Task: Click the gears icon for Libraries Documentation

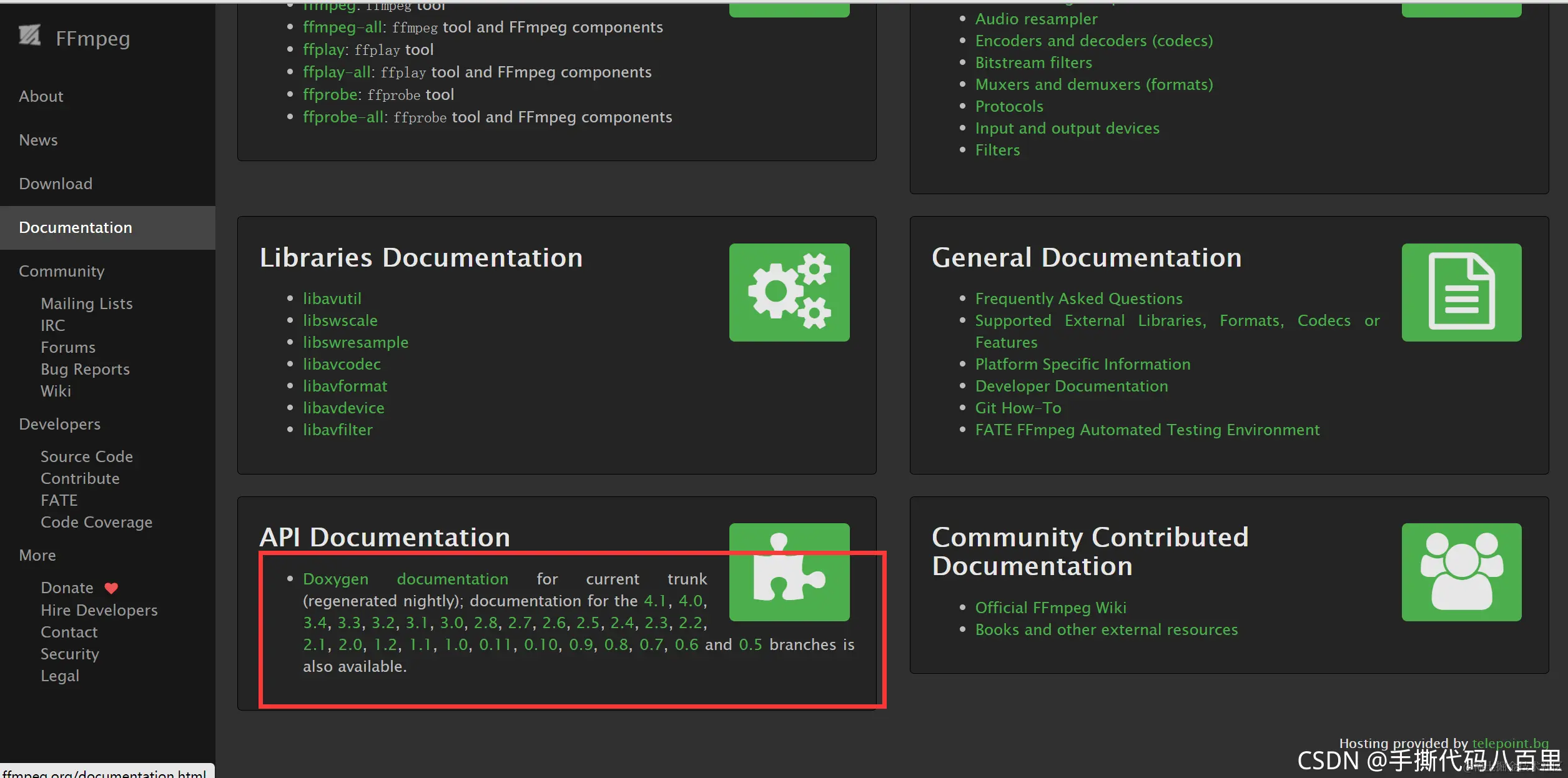Action: point(789,292)
